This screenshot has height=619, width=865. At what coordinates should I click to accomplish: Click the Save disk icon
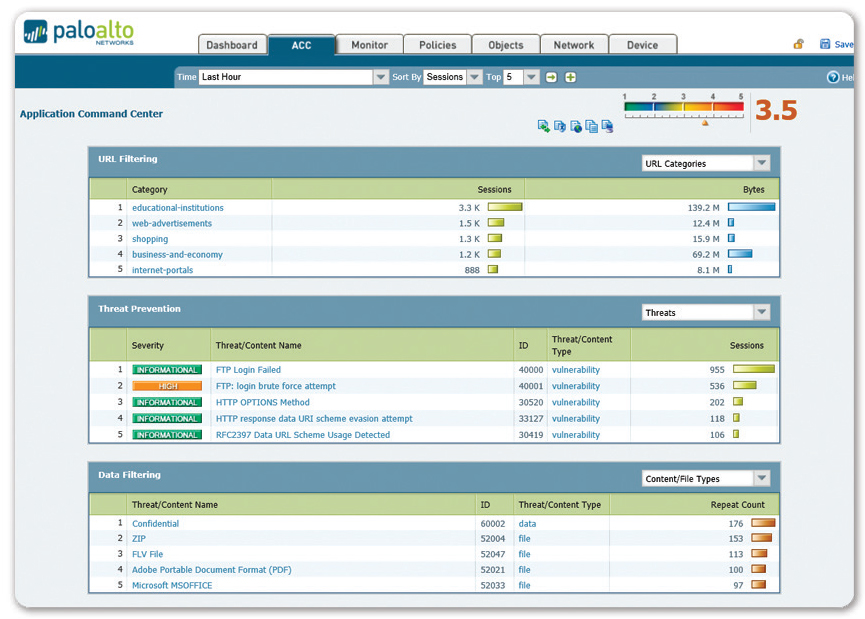point(825,44)
